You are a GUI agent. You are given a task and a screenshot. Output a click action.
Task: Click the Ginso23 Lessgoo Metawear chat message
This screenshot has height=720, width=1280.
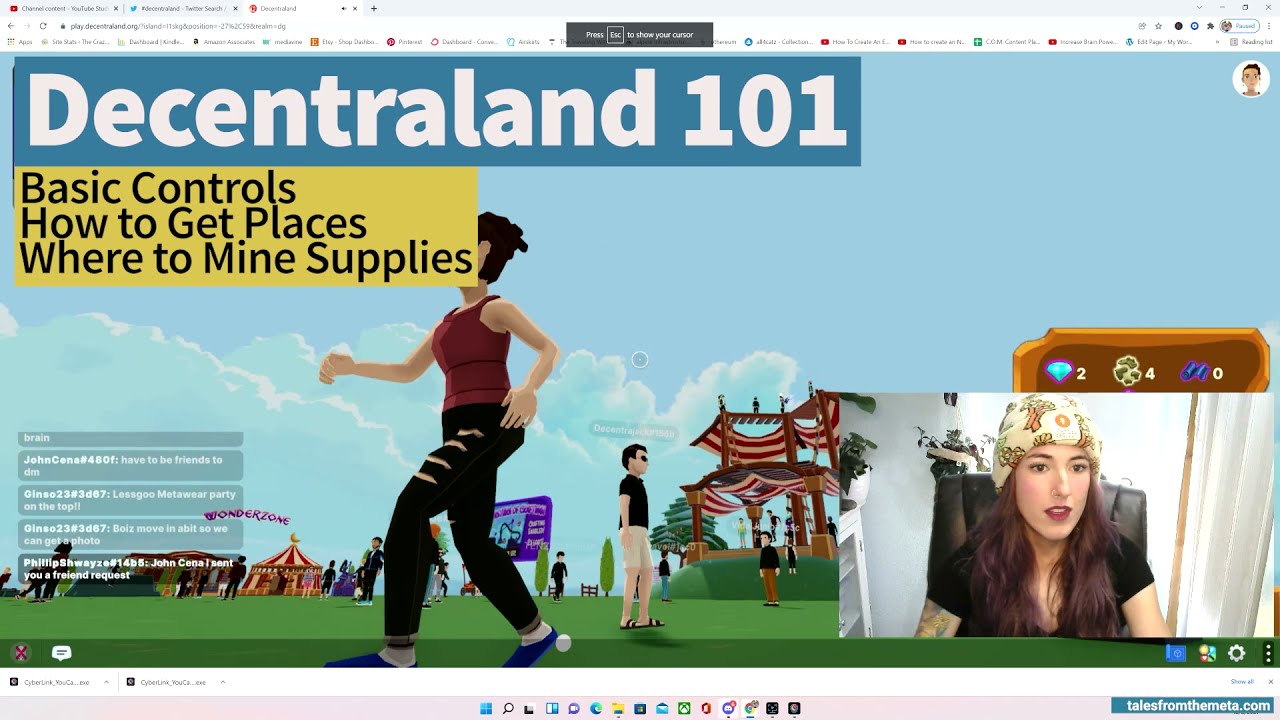point(131,500)
